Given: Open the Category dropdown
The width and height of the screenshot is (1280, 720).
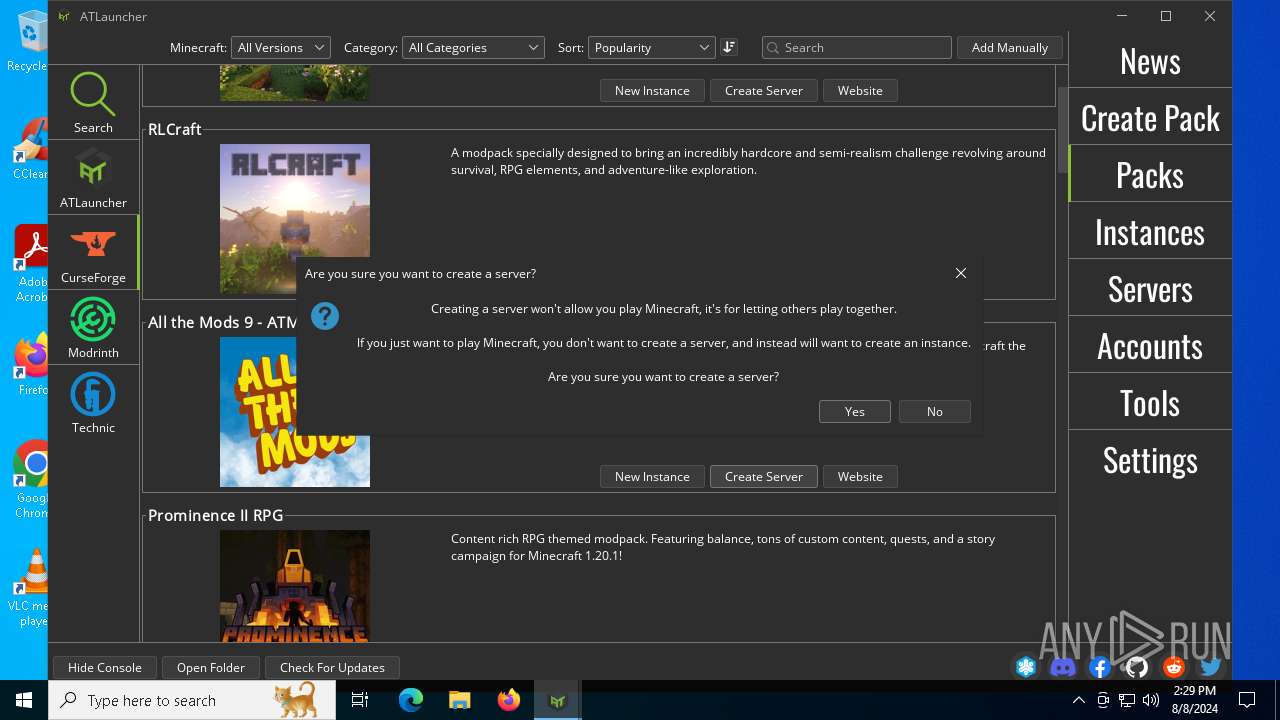Looking at the screenshot, I should (472, 47).
